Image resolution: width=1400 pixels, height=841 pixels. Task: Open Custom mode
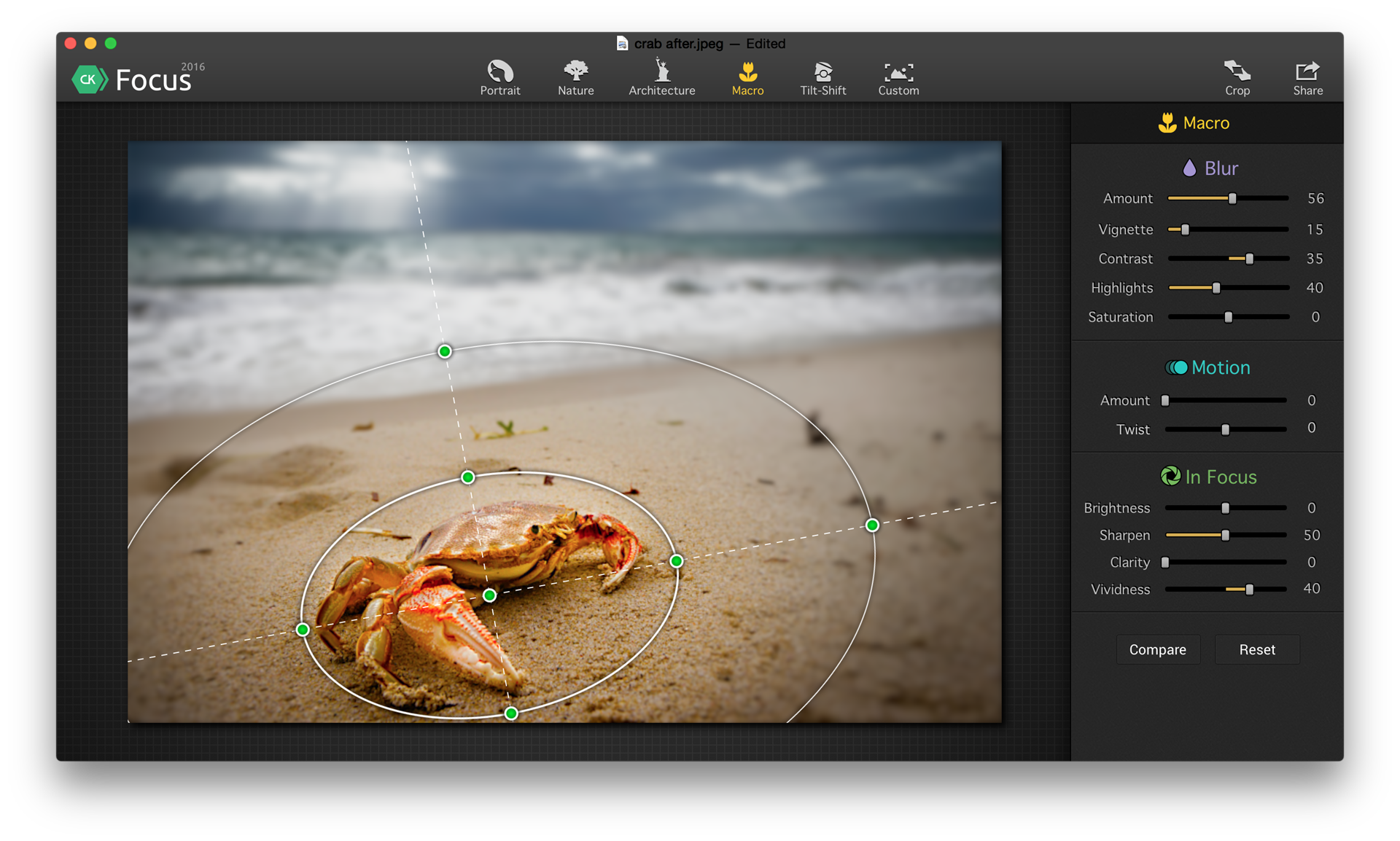[x=898, y=71]
